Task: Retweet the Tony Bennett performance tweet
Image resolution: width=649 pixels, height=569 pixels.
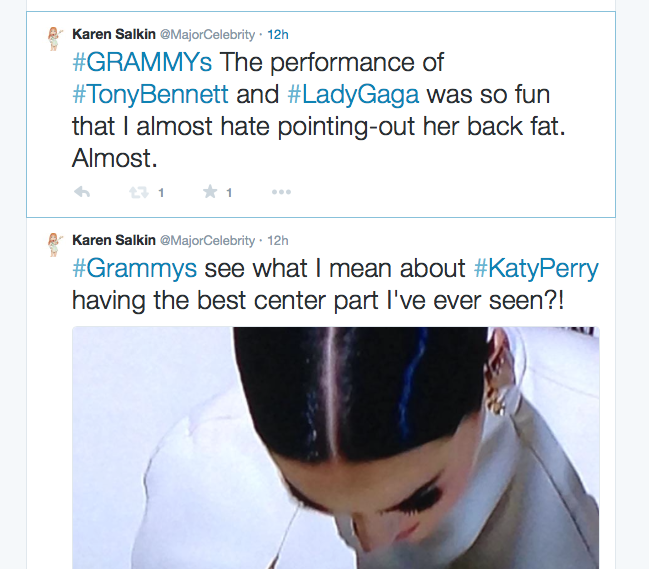Action: tap(139, 192)
